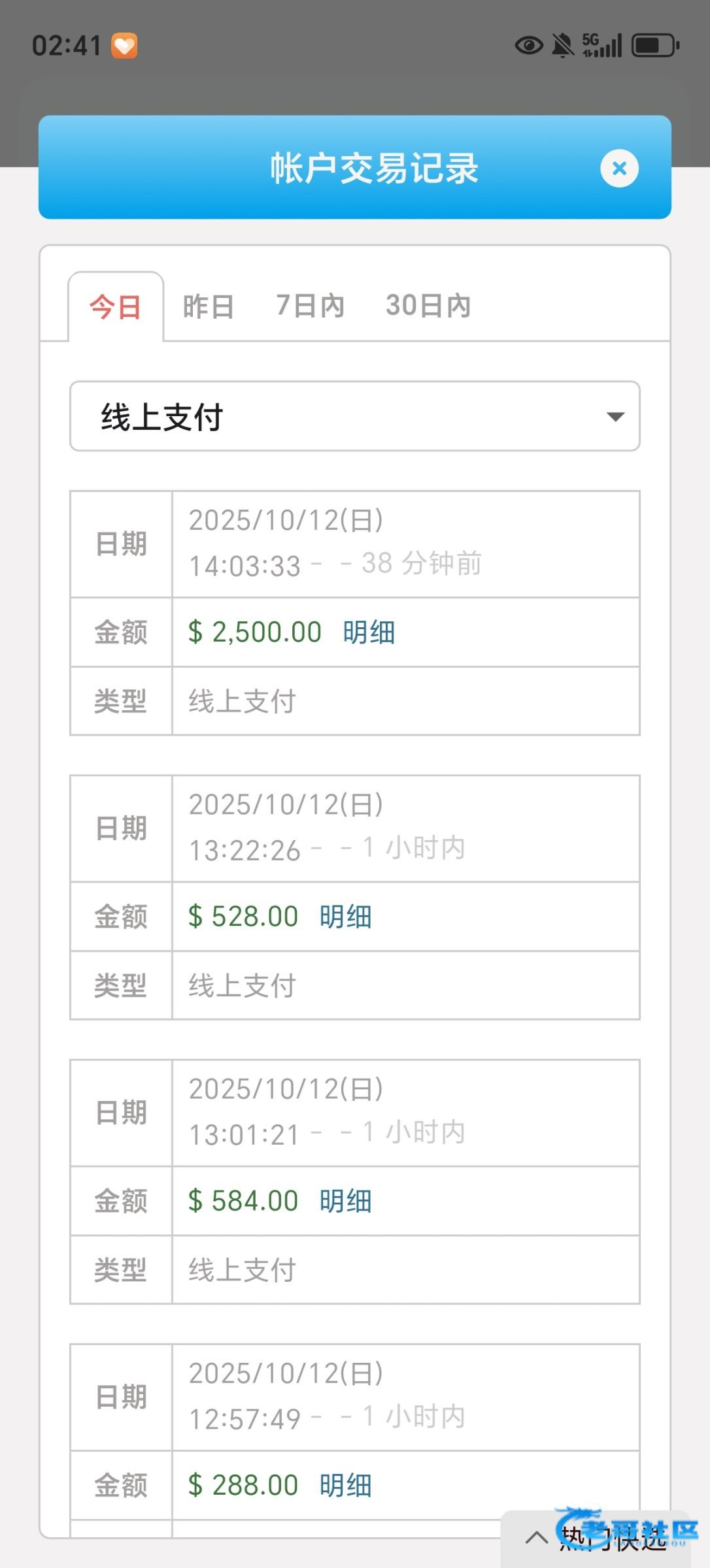Show the 30日内 records tab

click(428, 306)
